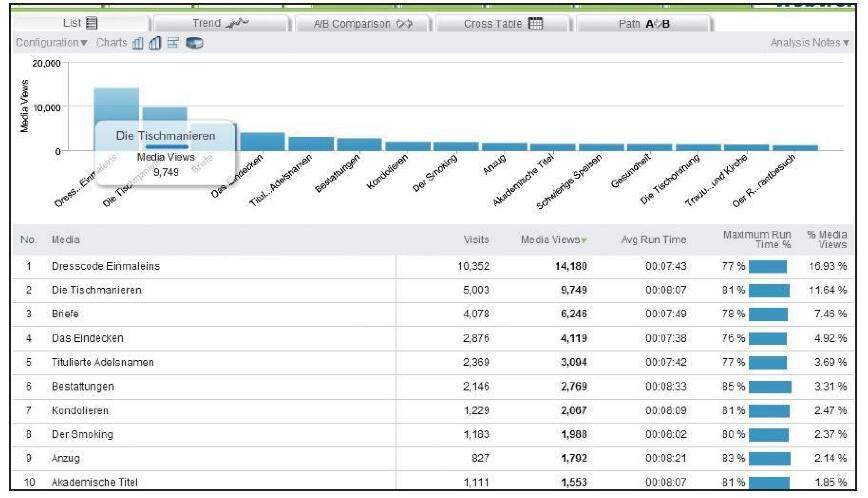
Task: Click the tallest bar in the chart
Action: point(116,105)
